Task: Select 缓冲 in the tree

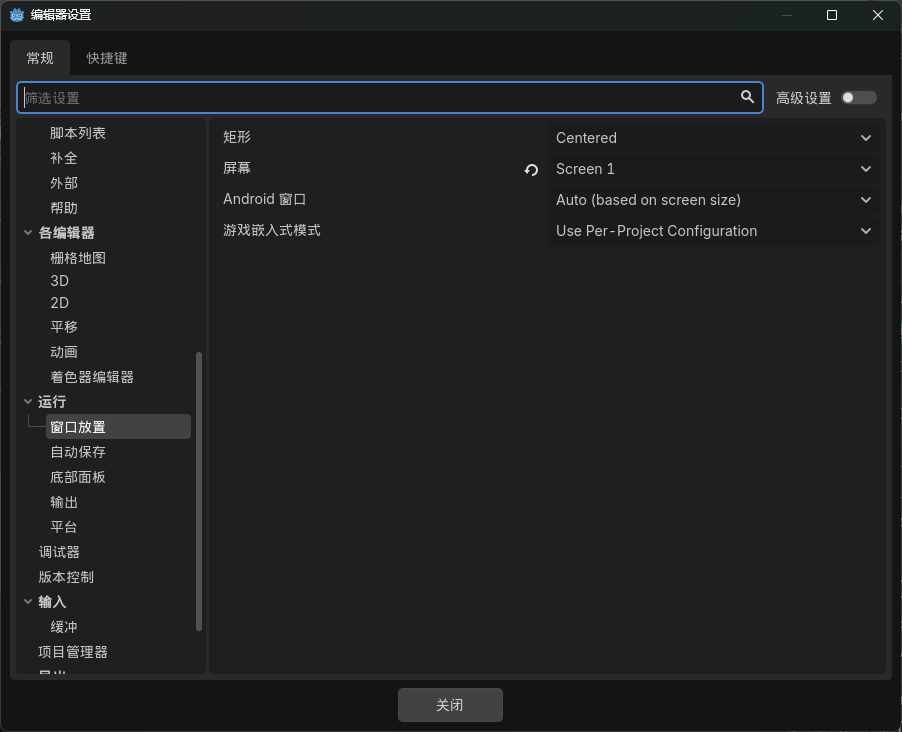Action: pos(64,627)
